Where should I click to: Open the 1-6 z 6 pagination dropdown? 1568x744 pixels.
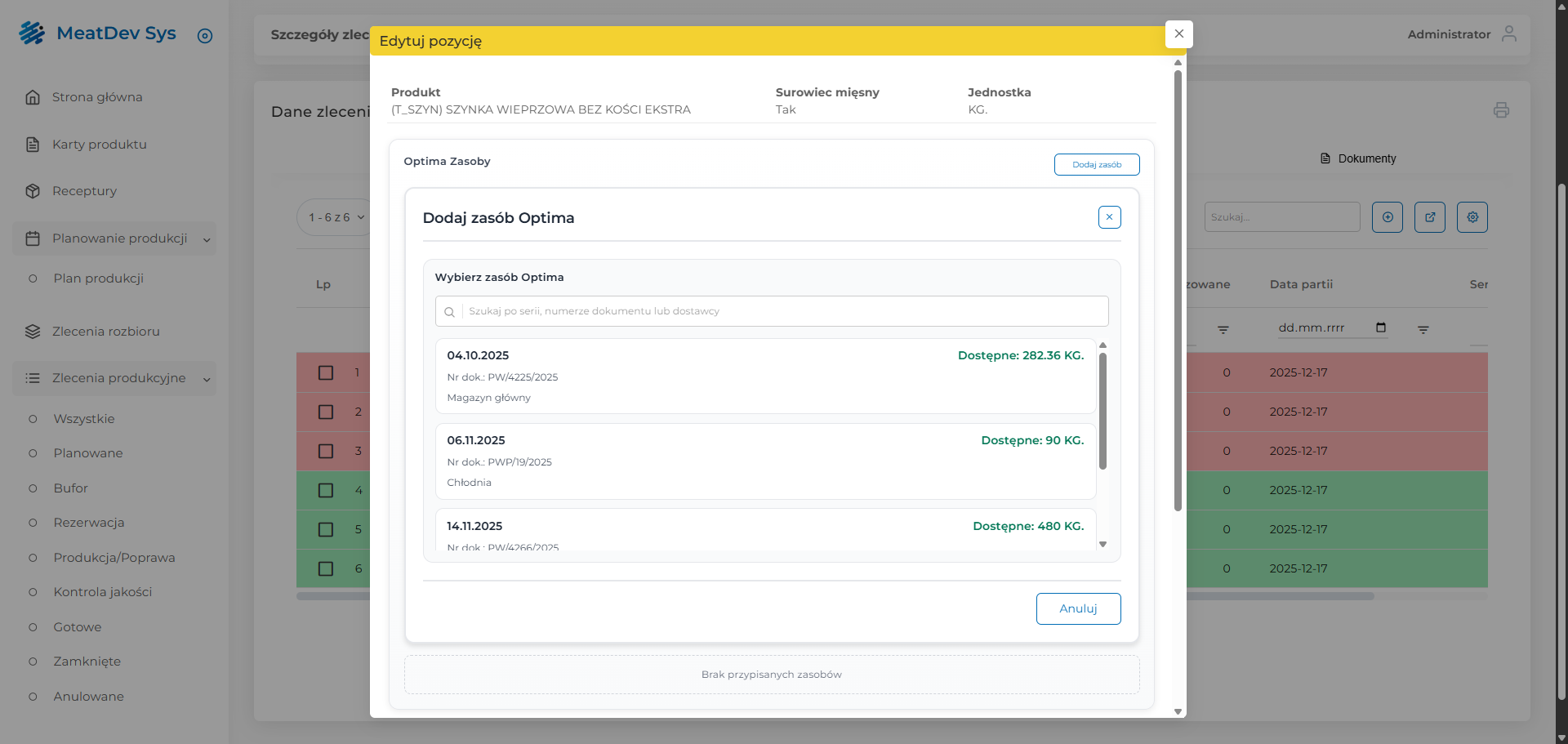[x=336, y=217]
